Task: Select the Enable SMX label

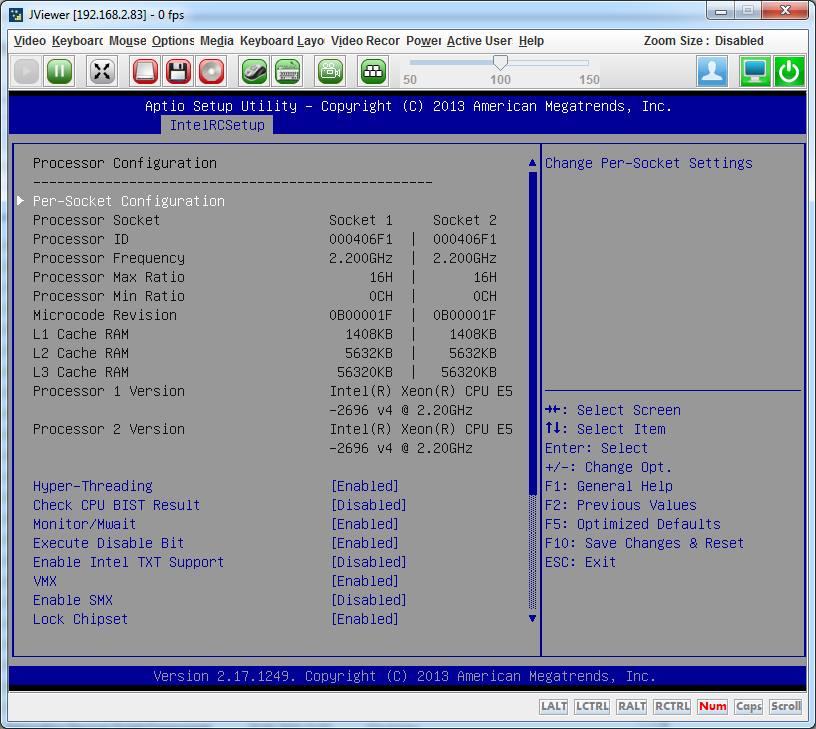Action: pyautogui.click(x=73, y=600)
